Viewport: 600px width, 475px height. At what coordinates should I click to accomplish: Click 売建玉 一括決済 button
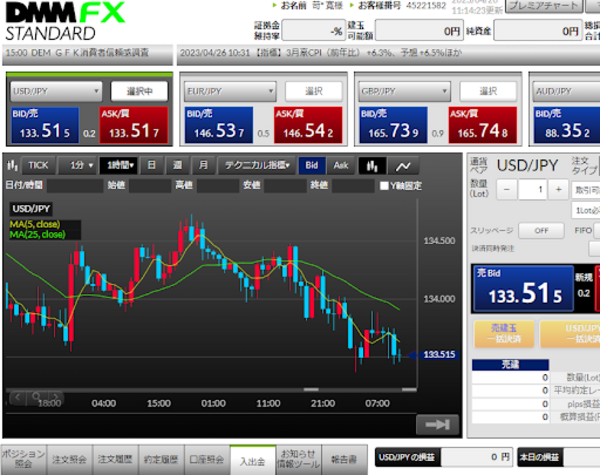click(504, 333)
